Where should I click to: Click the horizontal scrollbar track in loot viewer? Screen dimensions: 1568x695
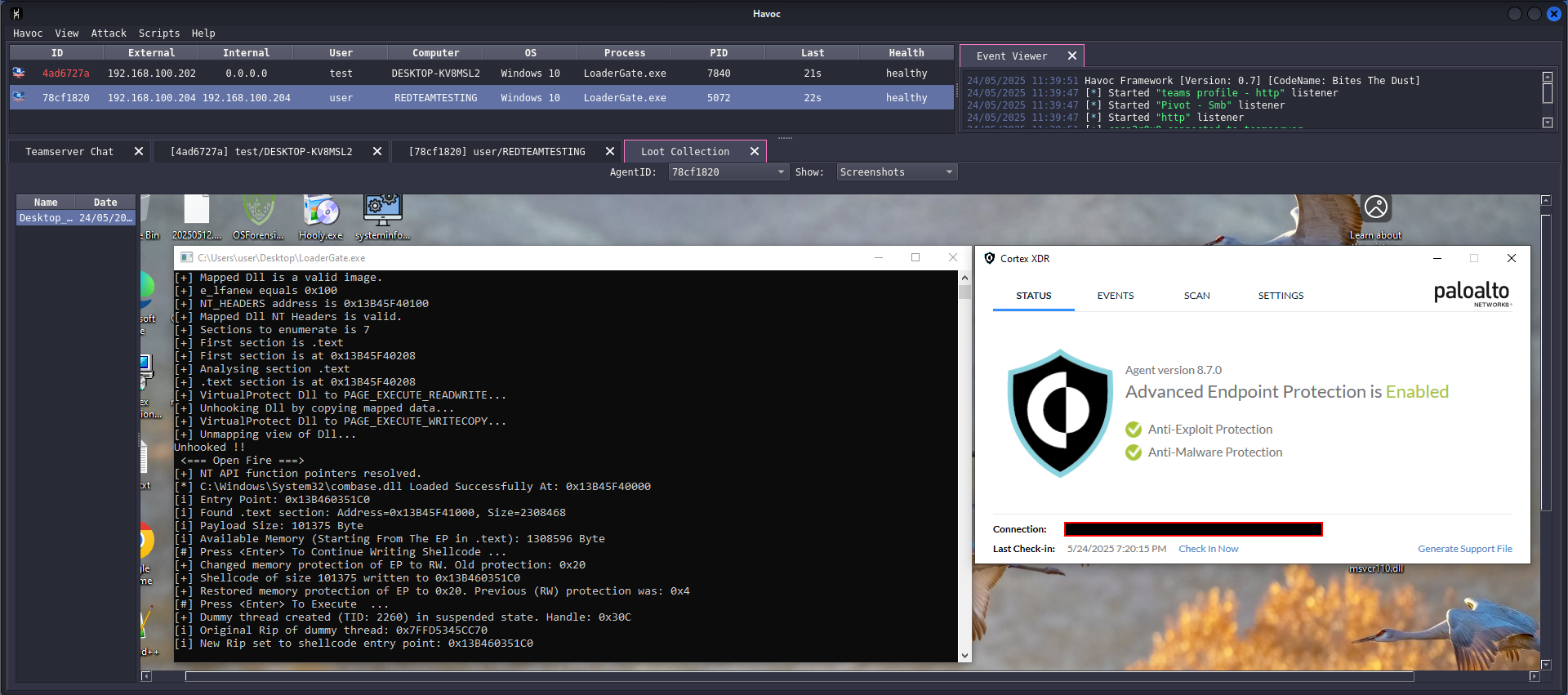pos(800,676)
